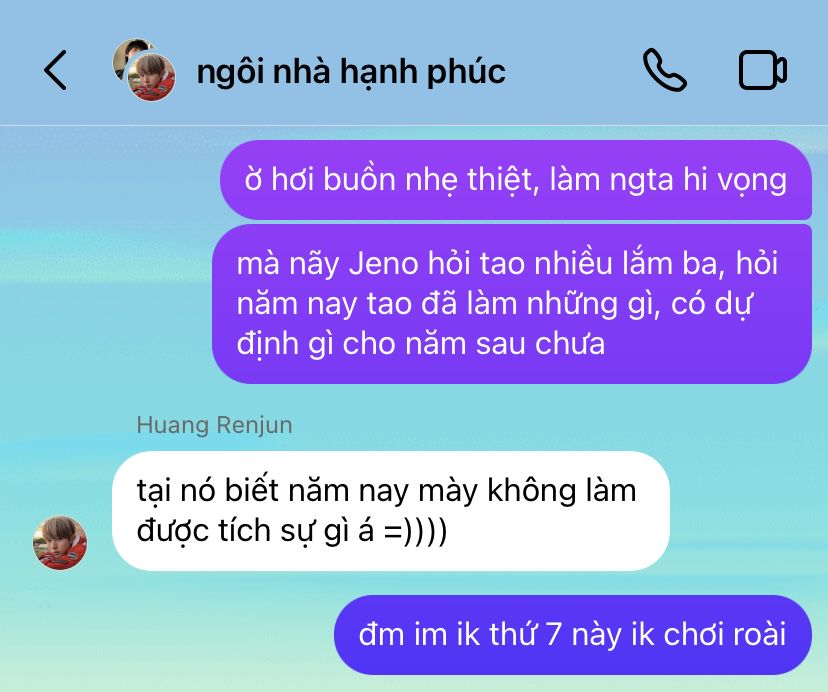The width and height of the screenshot is (828, 692).
Task: Tap the word 'Jeno' in the purple message
Action: point(383,264)
